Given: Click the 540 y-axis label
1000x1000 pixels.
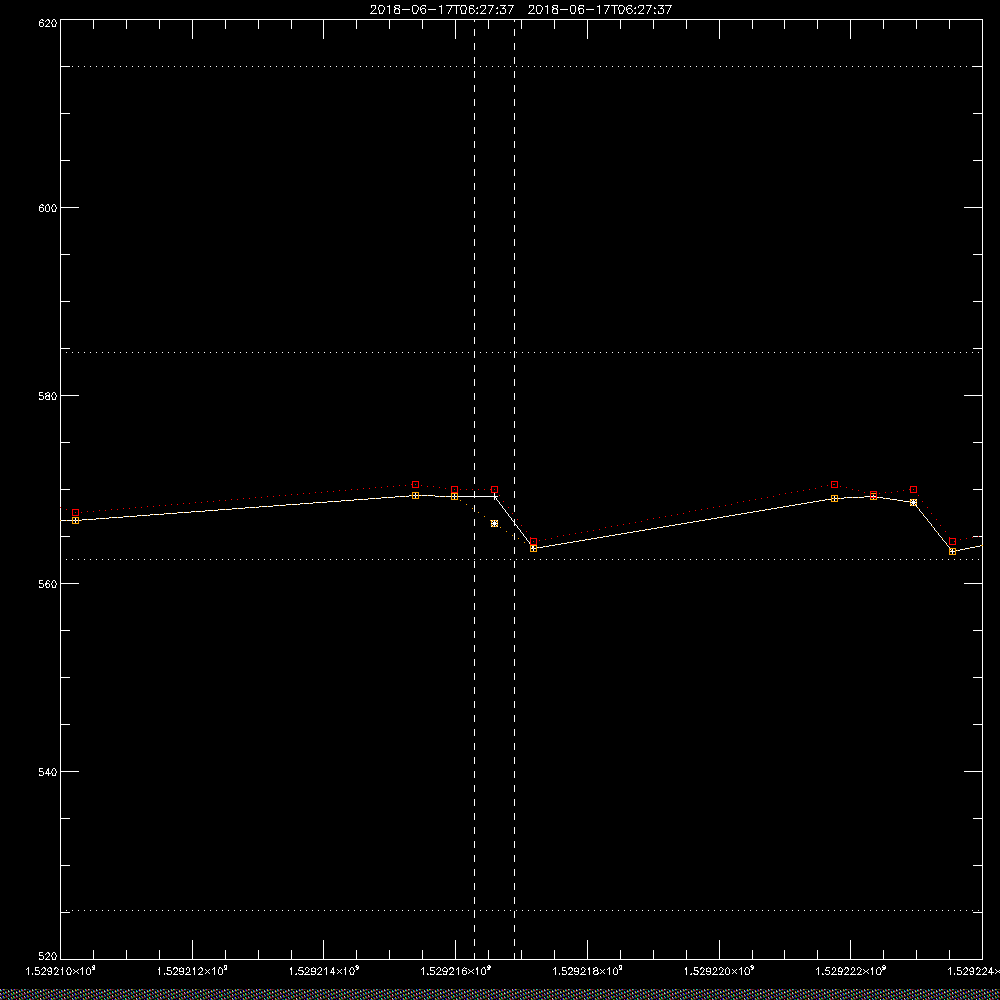Looking at the screenshot, I should tap(48, 772).
